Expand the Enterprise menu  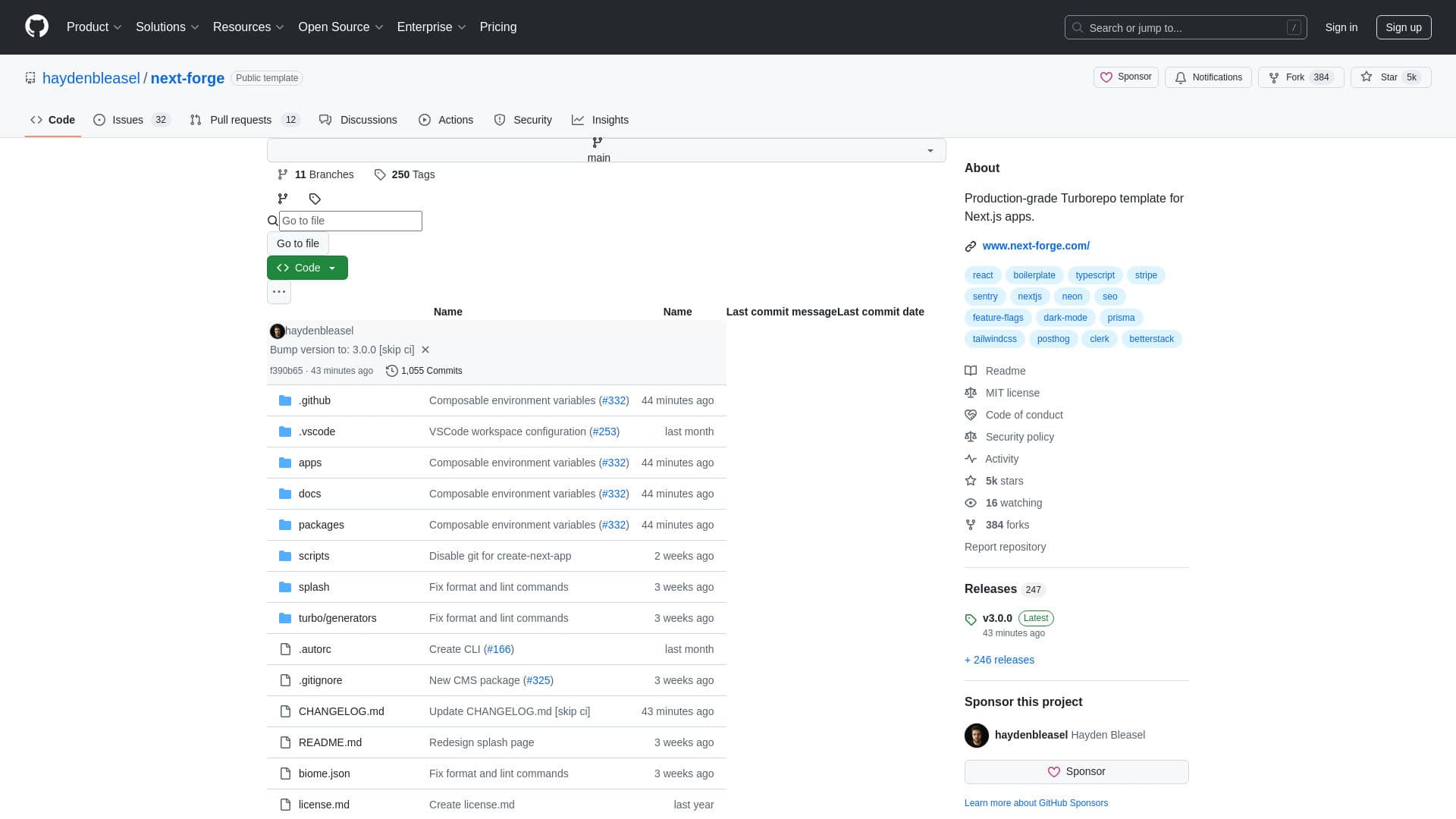coord(431,27)
